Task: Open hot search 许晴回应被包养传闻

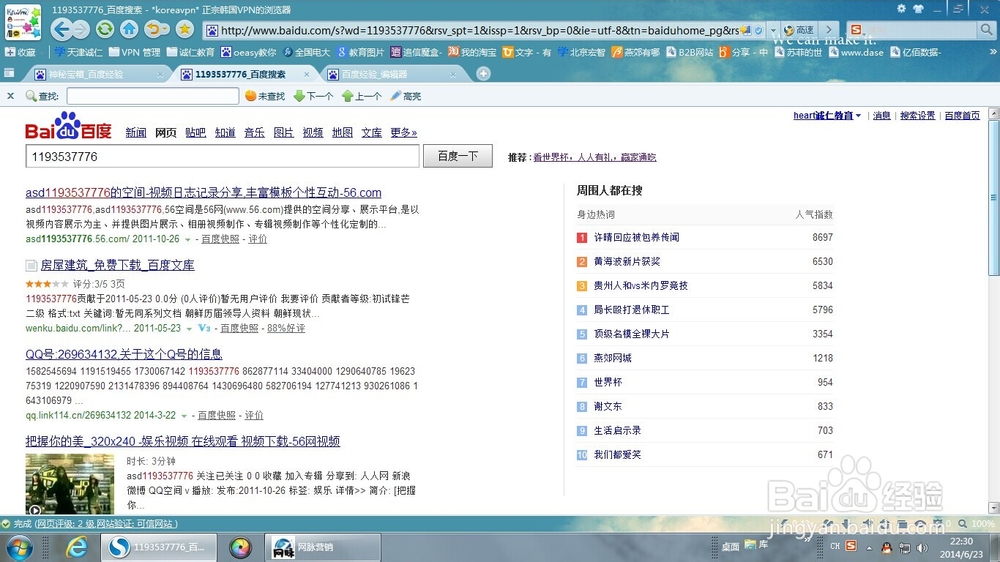Action: click(636, 237)
